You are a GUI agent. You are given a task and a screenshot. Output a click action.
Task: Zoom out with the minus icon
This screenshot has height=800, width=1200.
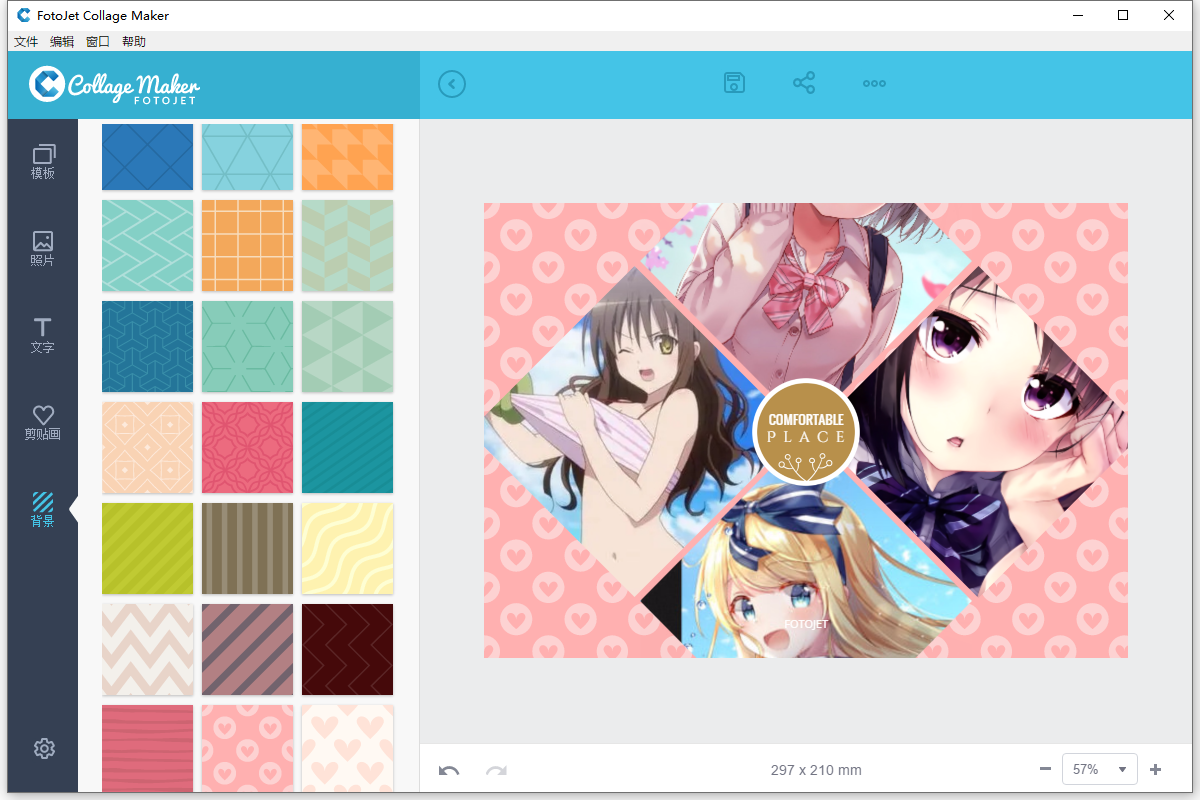(1045, 769)
